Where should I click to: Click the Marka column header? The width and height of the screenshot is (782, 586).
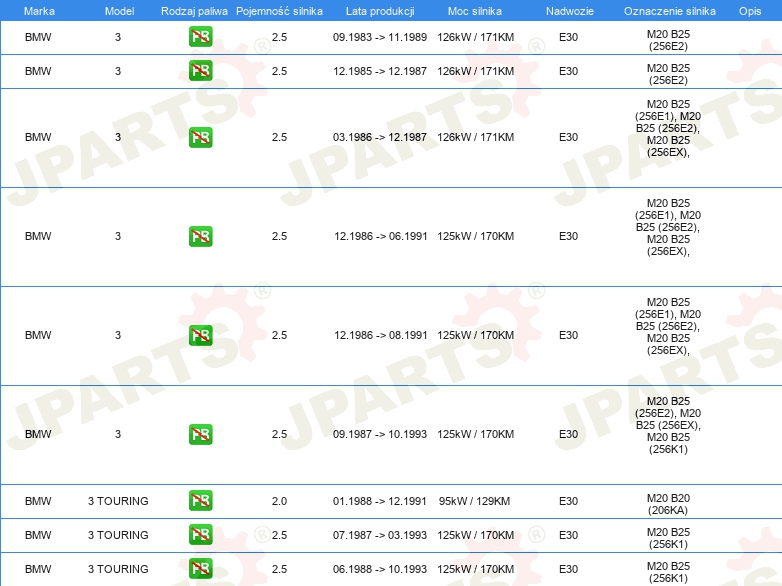[x=39, y=11]
